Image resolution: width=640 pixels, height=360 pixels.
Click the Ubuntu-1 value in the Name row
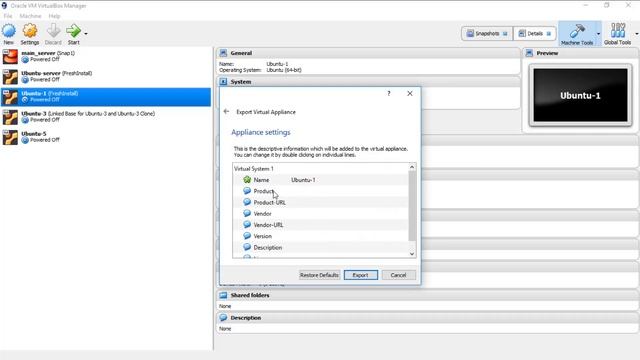pos(303,180)
